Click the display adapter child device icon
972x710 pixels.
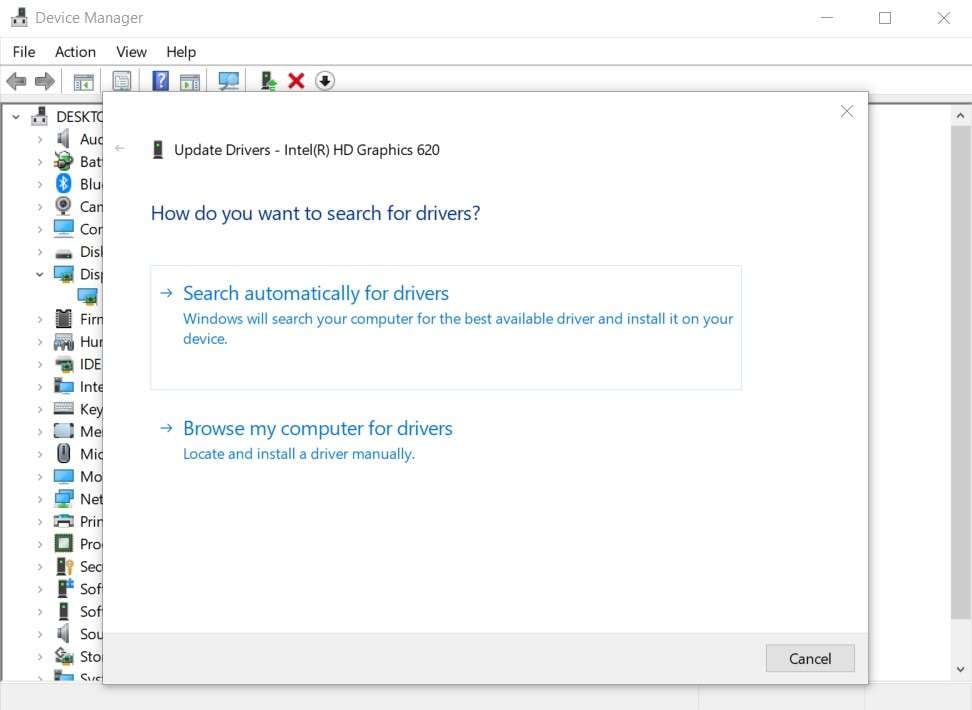pyautogui.click(x=87, y=296)
